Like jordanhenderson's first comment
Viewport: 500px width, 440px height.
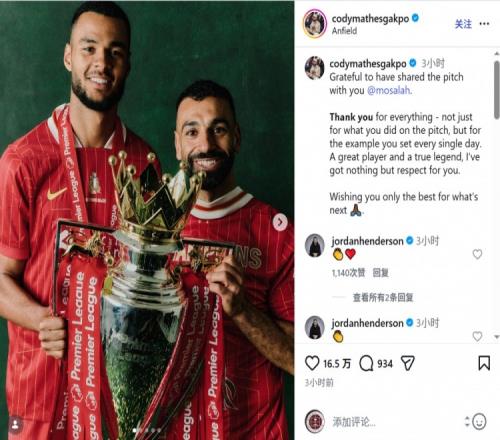coord(477,254)
